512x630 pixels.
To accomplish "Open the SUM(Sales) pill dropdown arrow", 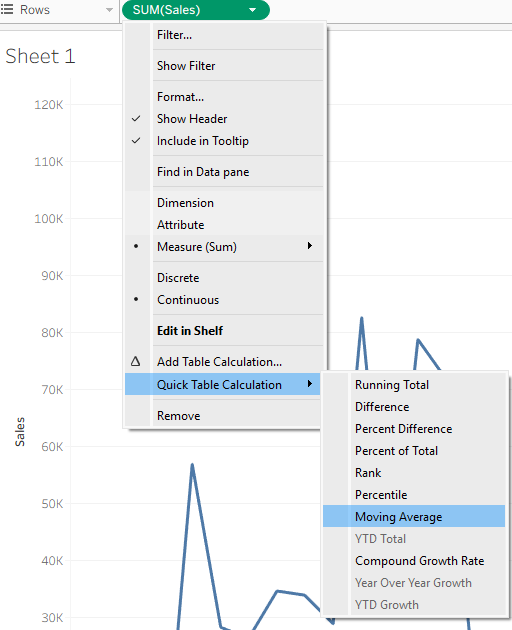I will coord(252,10).
